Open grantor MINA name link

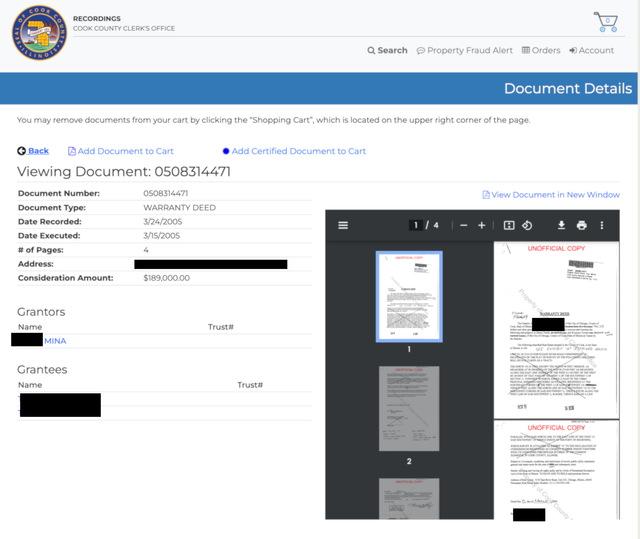[55, 341]
